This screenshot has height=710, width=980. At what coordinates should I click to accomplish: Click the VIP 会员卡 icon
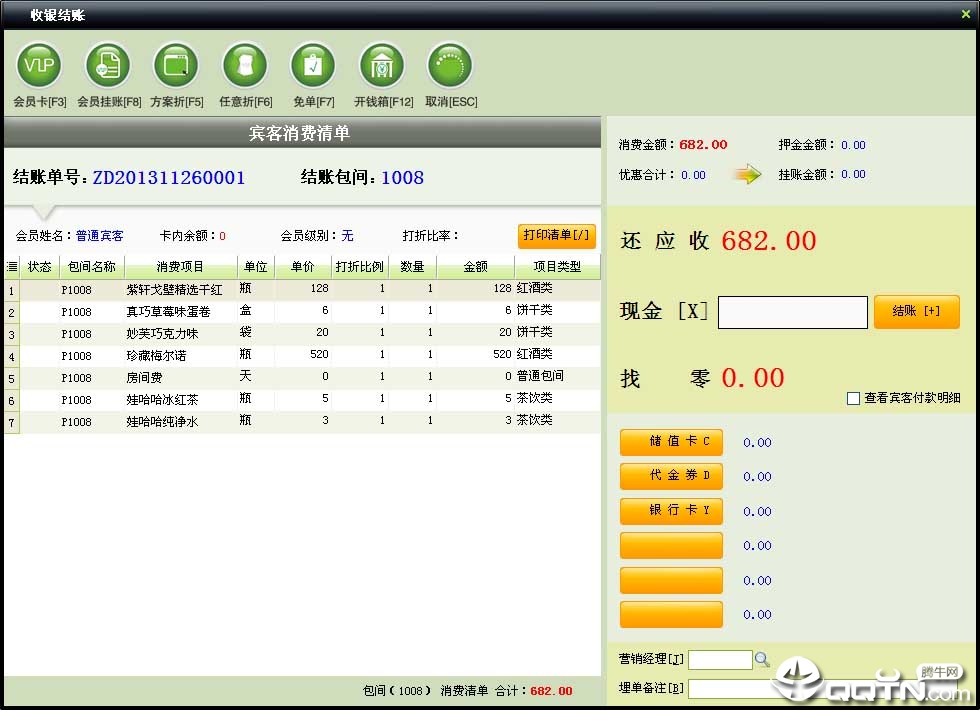39,67
